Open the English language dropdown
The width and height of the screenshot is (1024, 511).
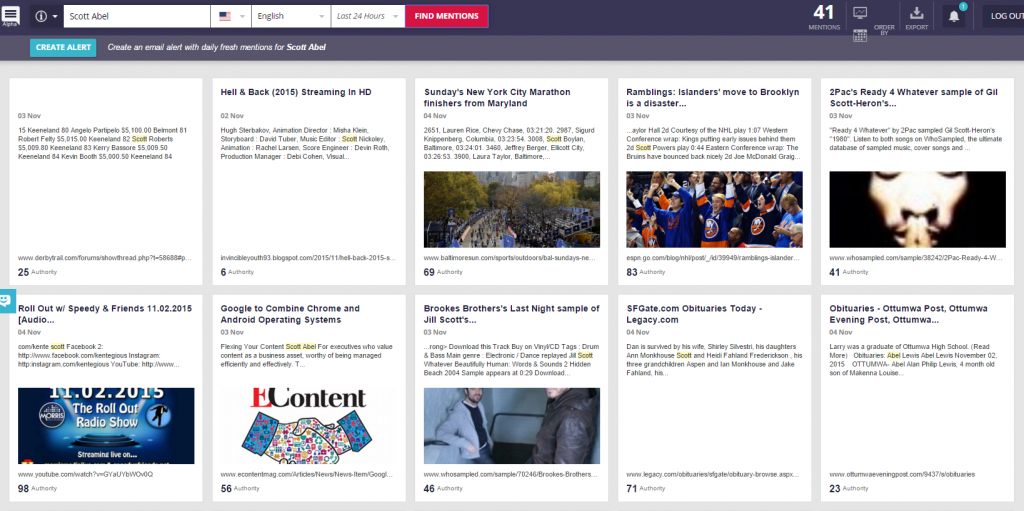291,16
